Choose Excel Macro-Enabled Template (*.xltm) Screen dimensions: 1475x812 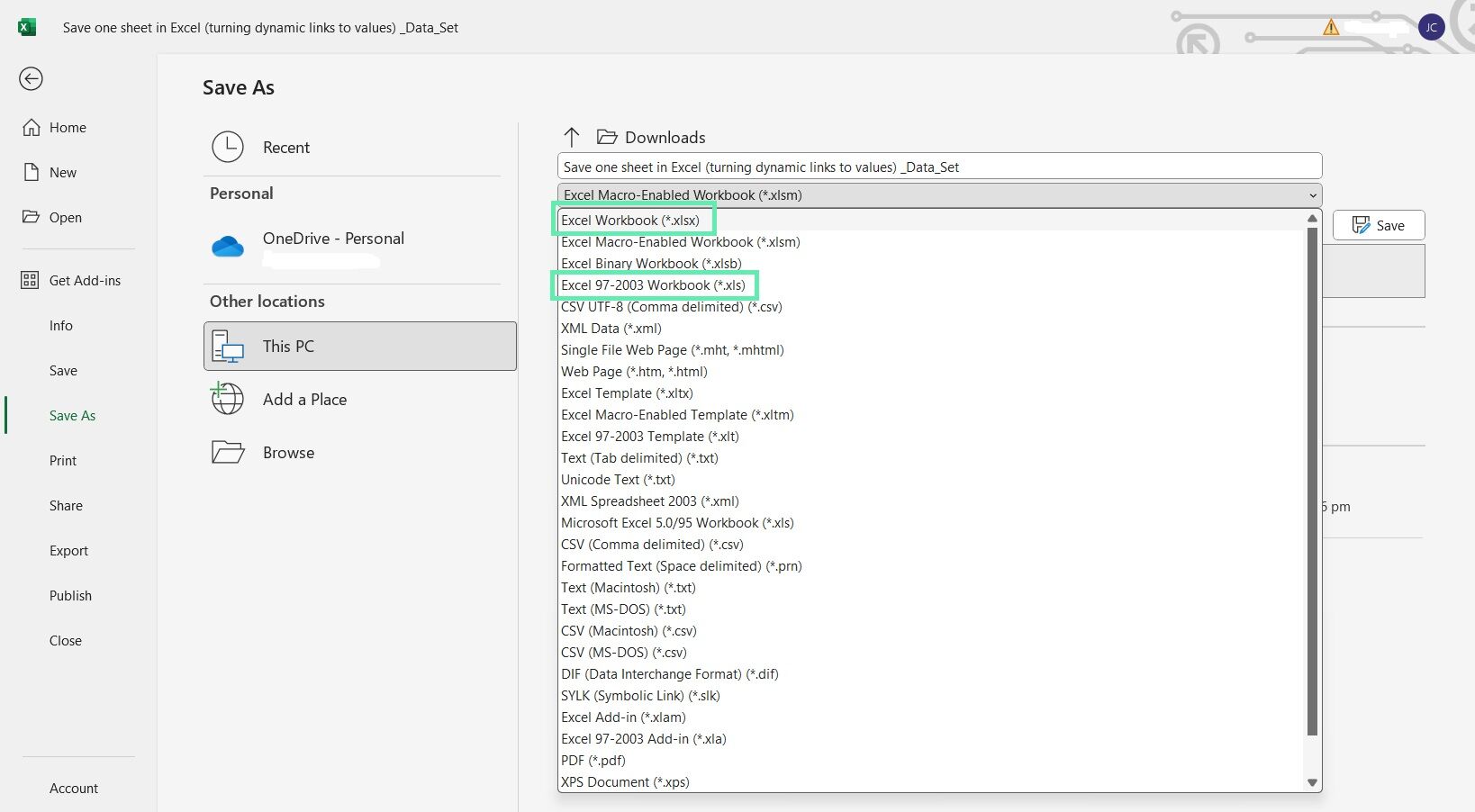[931, 414]
